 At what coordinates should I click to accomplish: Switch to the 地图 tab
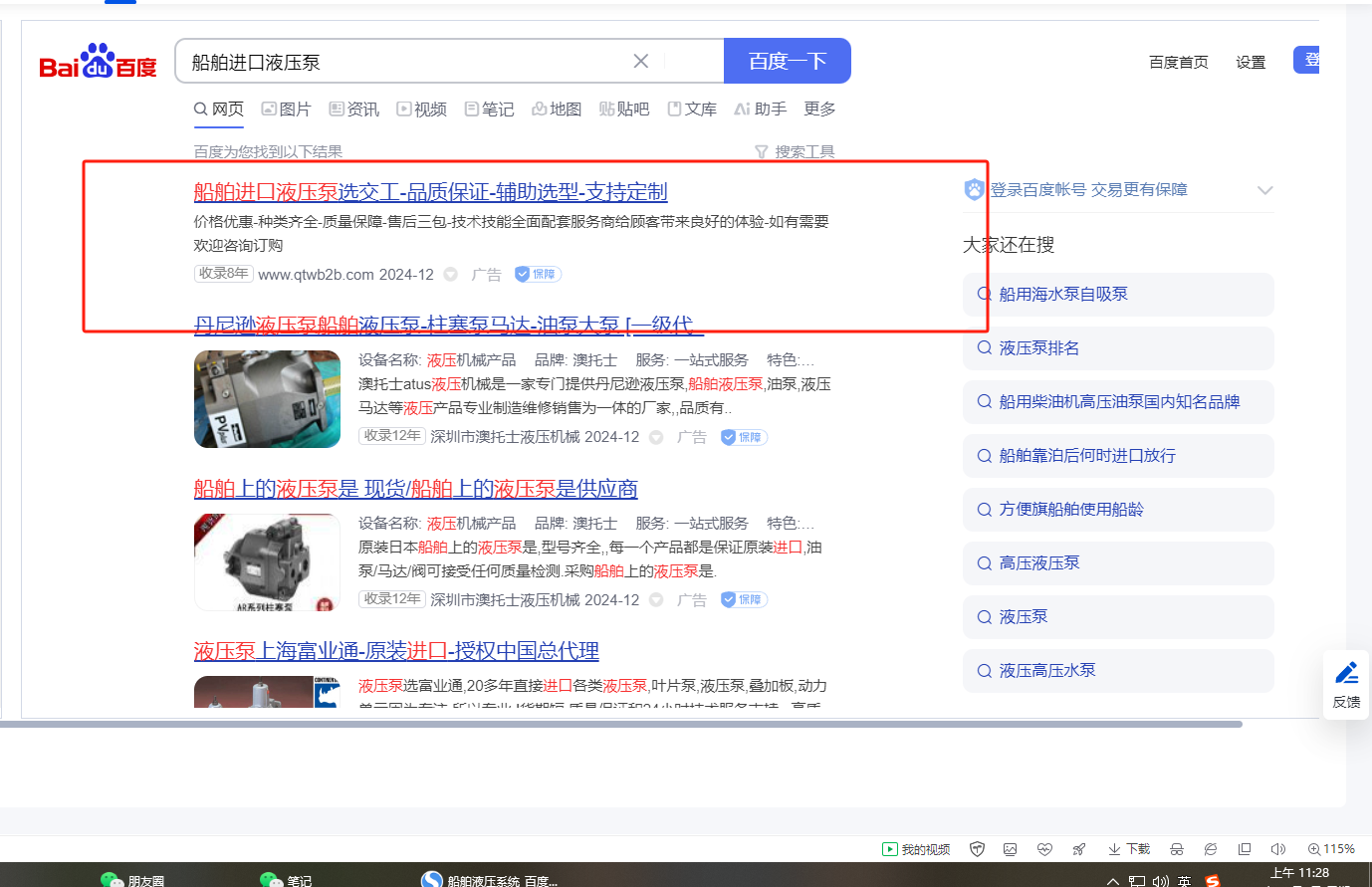[x=557, y=110]
